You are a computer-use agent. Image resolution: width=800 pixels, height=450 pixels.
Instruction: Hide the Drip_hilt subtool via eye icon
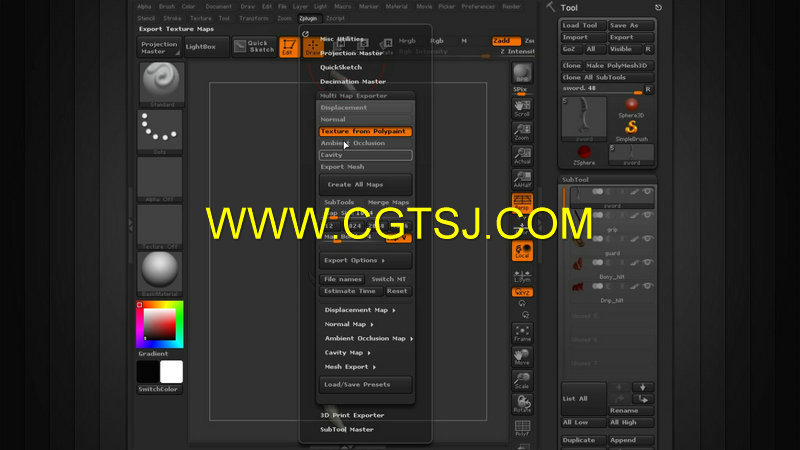coord(647,286)
